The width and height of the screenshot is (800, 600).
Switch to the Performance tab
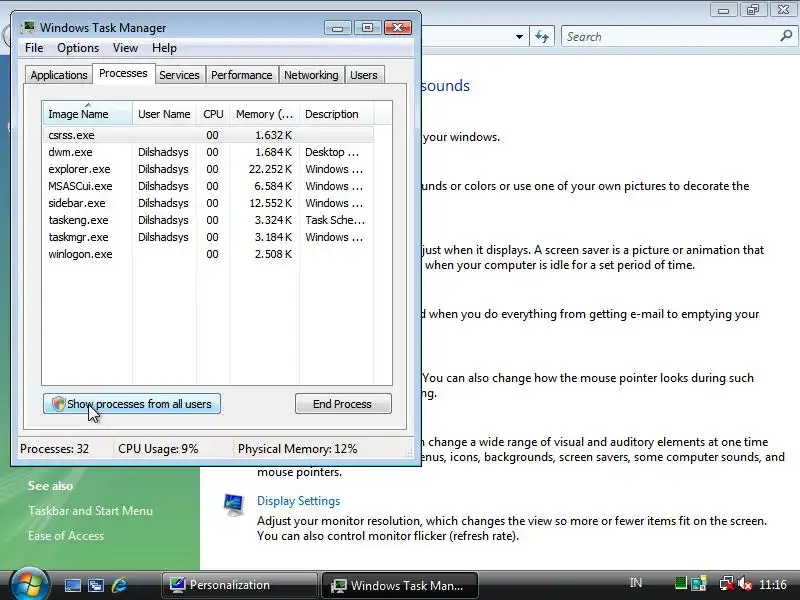(241, 75)
